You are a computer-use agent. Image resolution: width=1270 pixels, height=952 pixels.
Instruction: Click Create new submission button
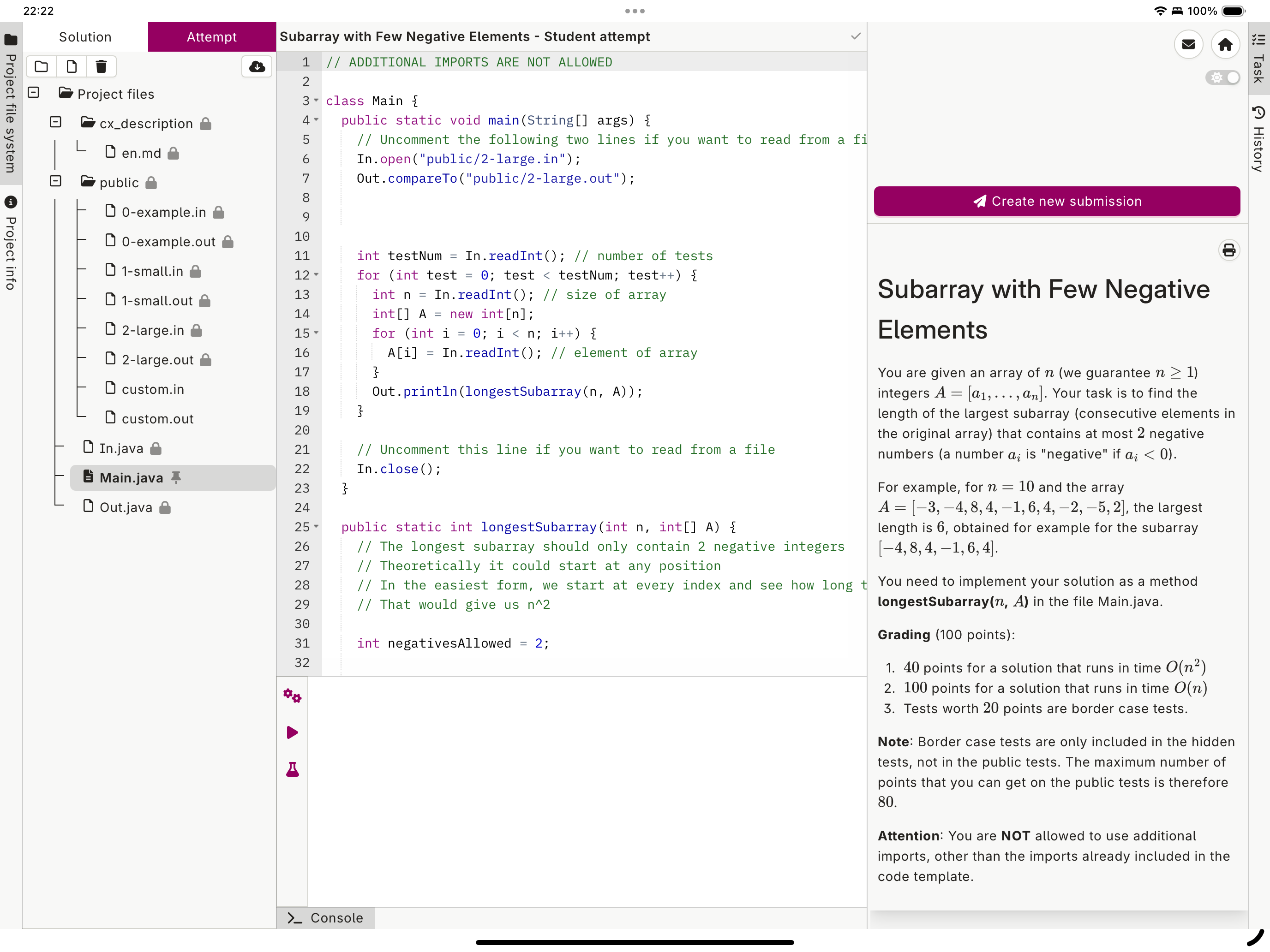(1056, 201)
